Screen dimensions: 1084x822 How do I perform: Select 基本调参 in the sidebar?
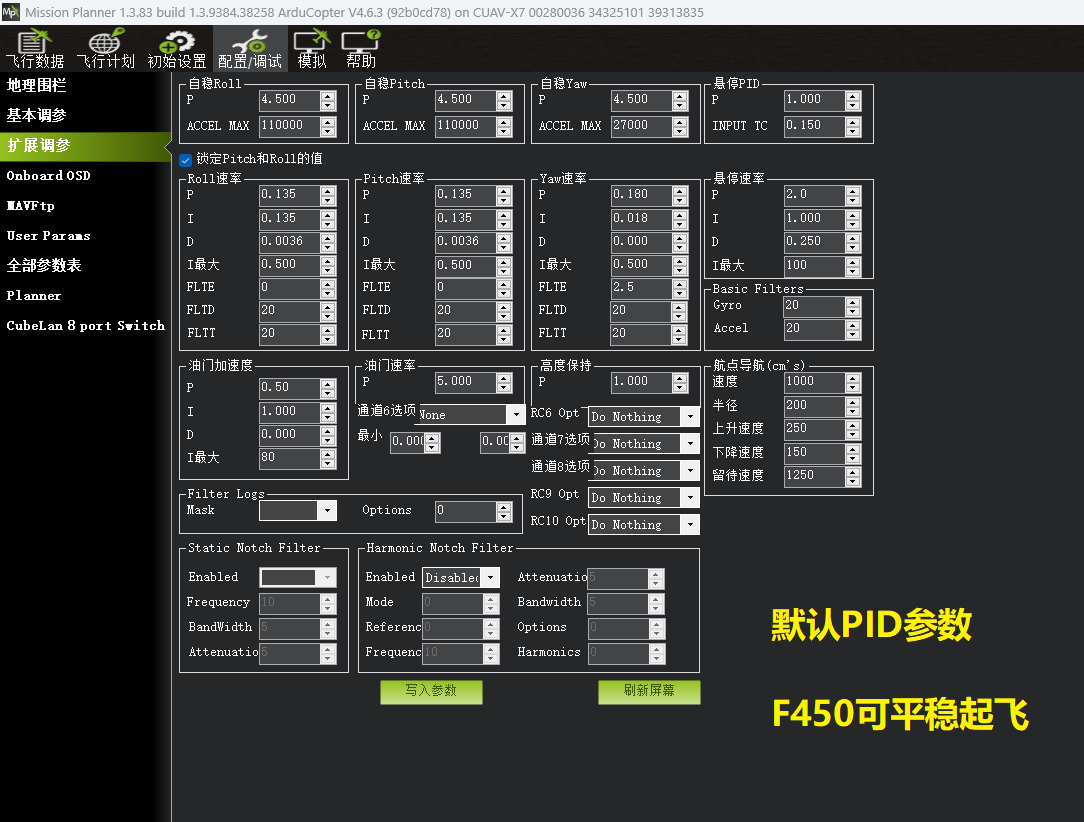tap(37, 116)
